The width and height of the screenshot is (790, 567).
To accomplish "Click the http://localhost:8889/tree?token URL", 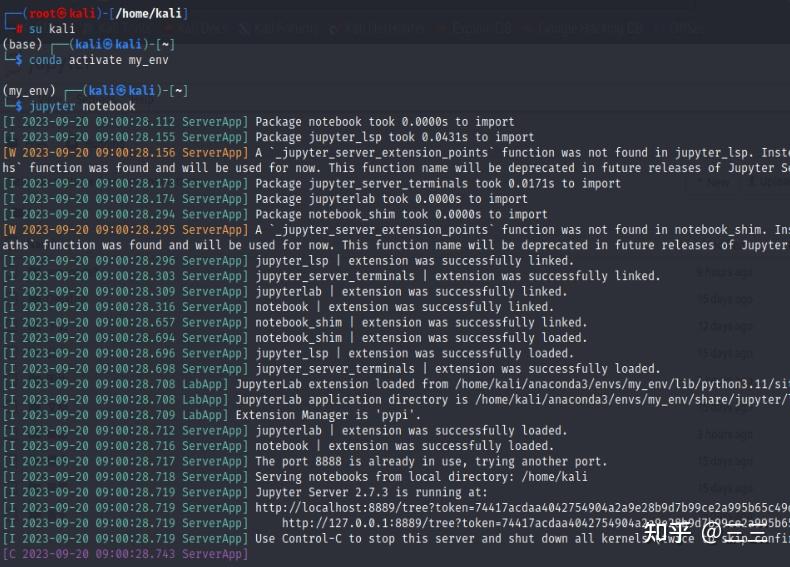I will [522, 508].
